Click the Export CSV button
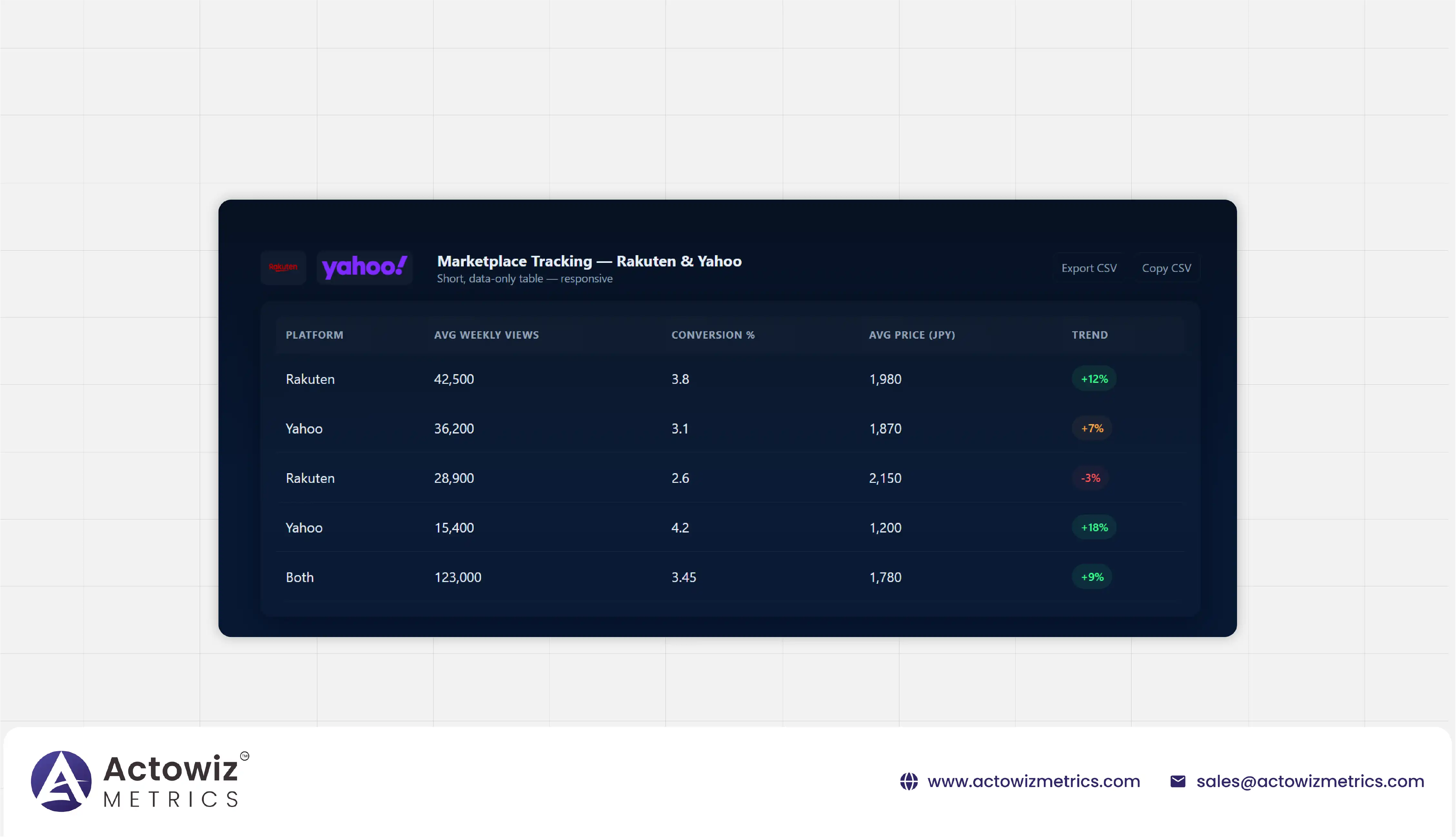1456x837 pixels. pyautogui.click(x=1088, y=268)
